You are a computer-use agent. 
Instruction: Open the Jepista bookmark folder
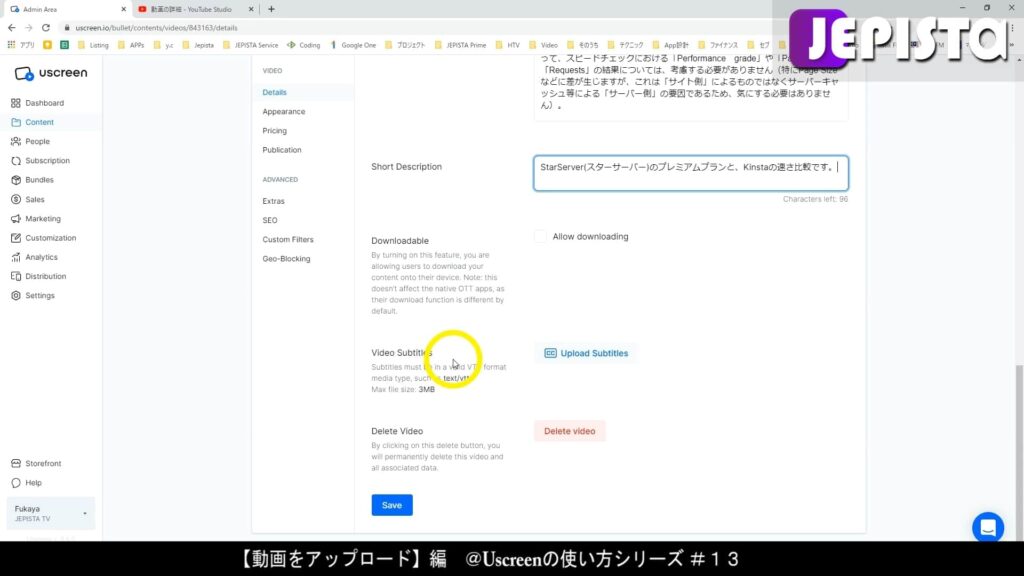tap(198, 45)
